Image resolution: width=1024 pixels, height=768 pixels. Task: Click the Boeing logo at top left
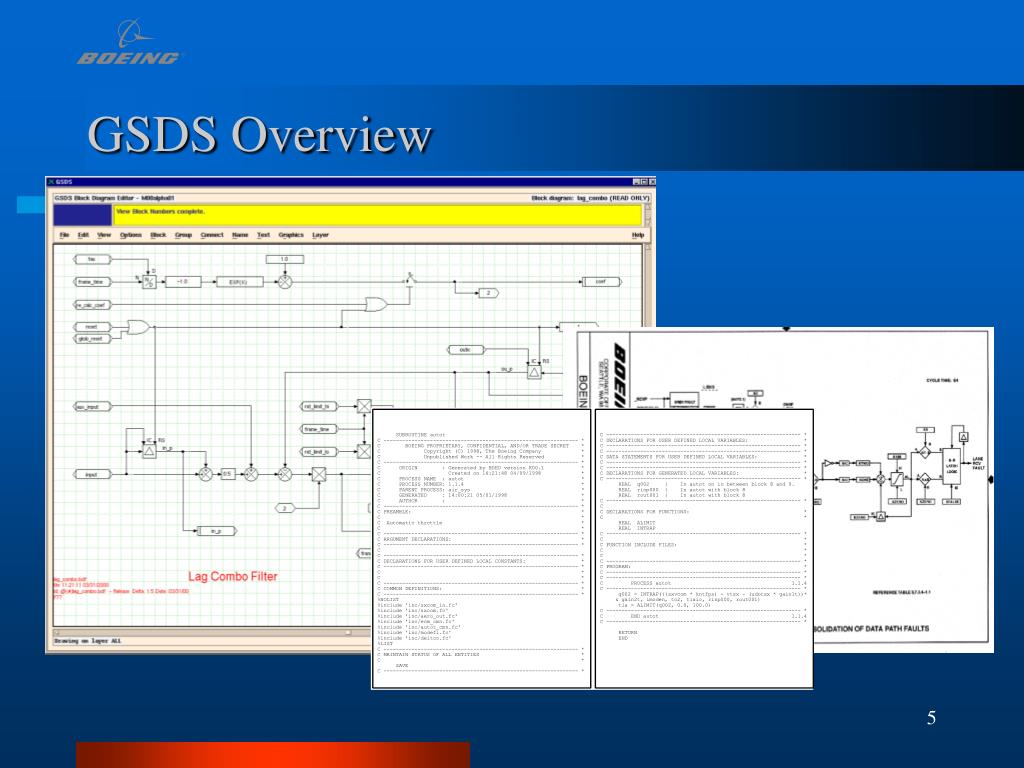[x=129, y=43]
